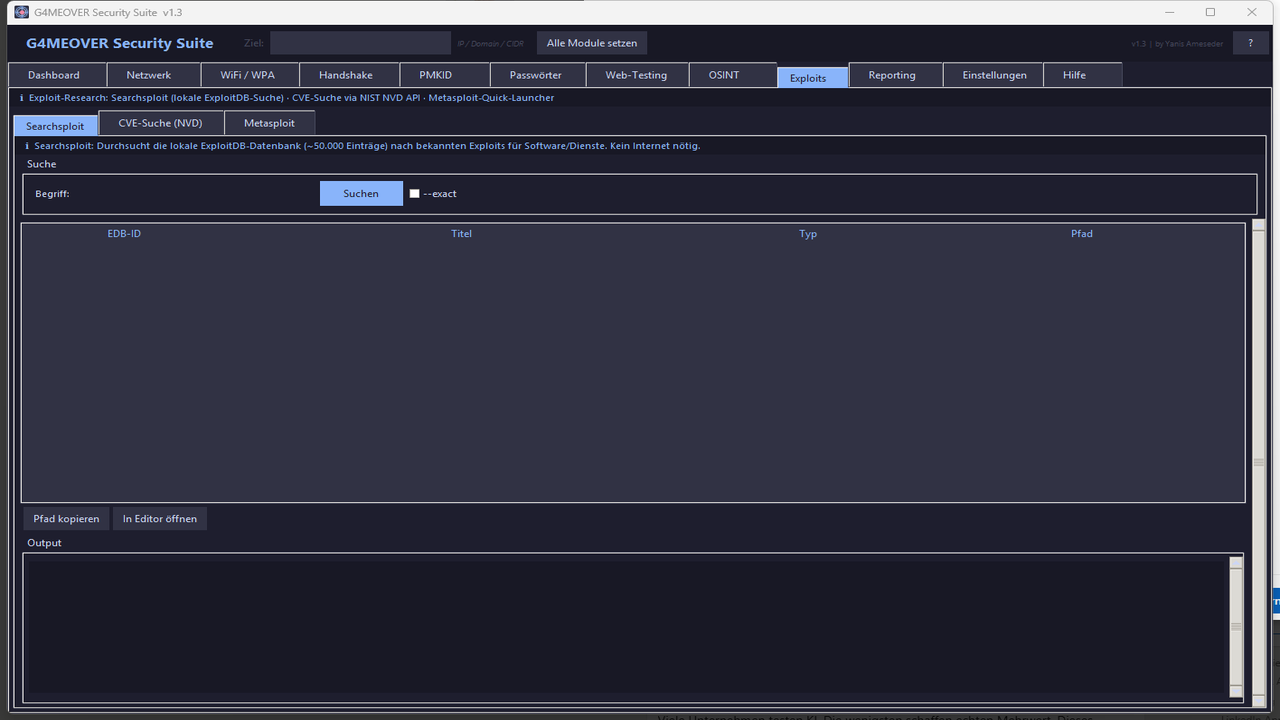This screenshot has width=1280, height=720.
Task: Click the G4MEOVER app icon in title bar
Action: tap(21, 12)
